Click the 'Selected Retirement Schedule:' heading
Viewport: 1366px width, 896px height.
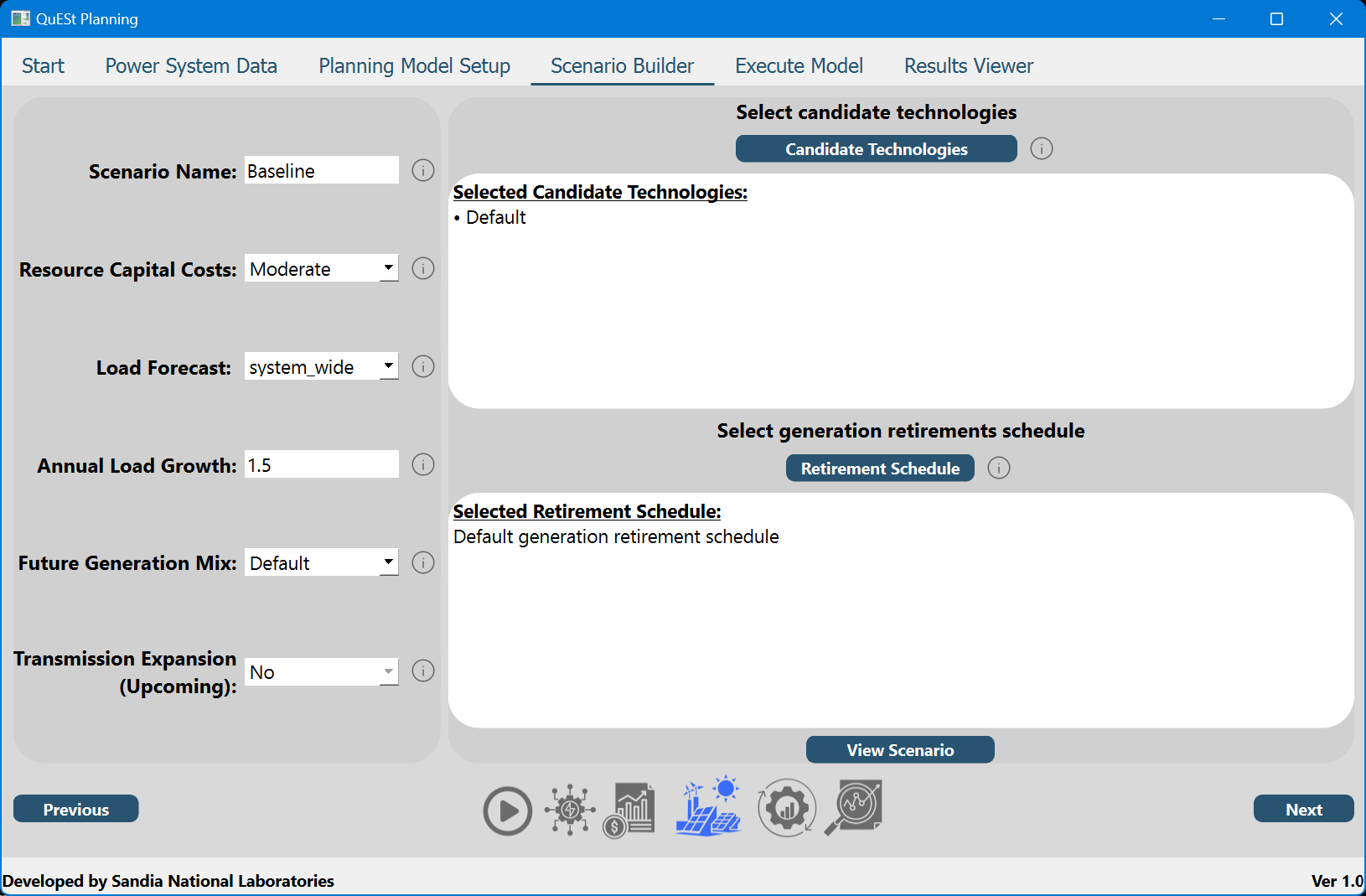click(x=587, y=512)
